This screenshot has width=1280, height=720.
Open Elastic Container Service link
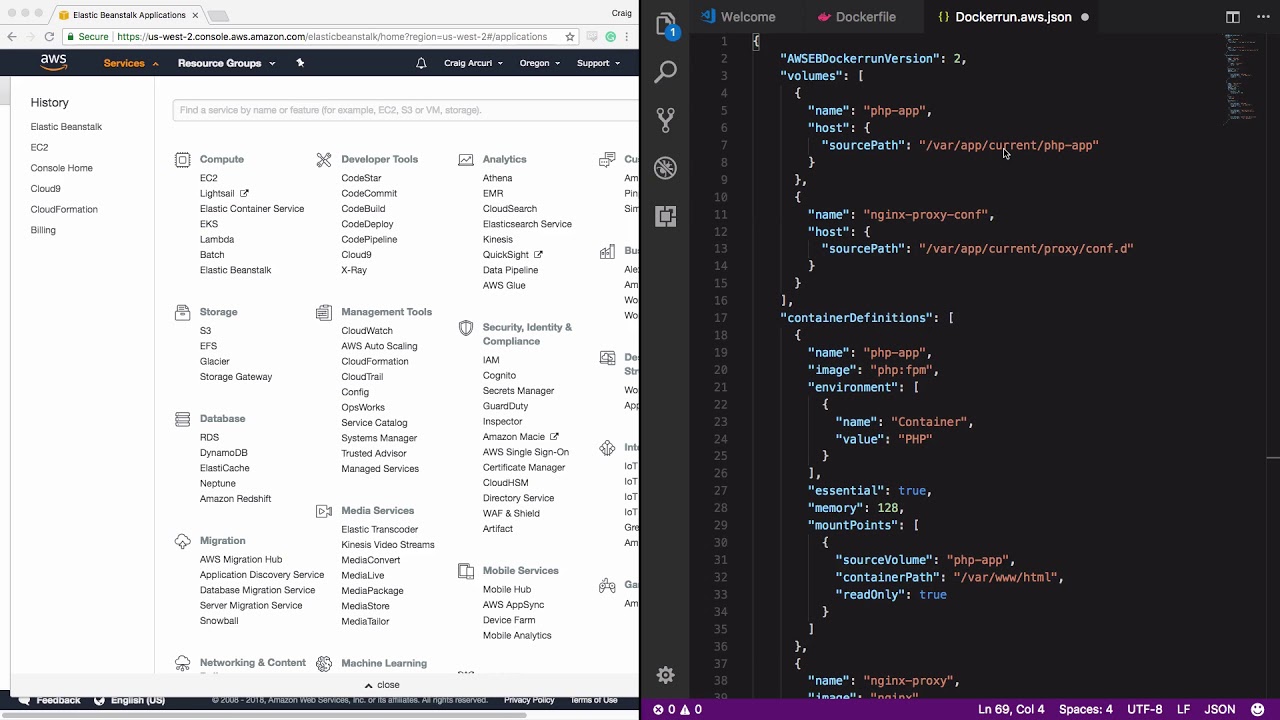coord(252,209)
